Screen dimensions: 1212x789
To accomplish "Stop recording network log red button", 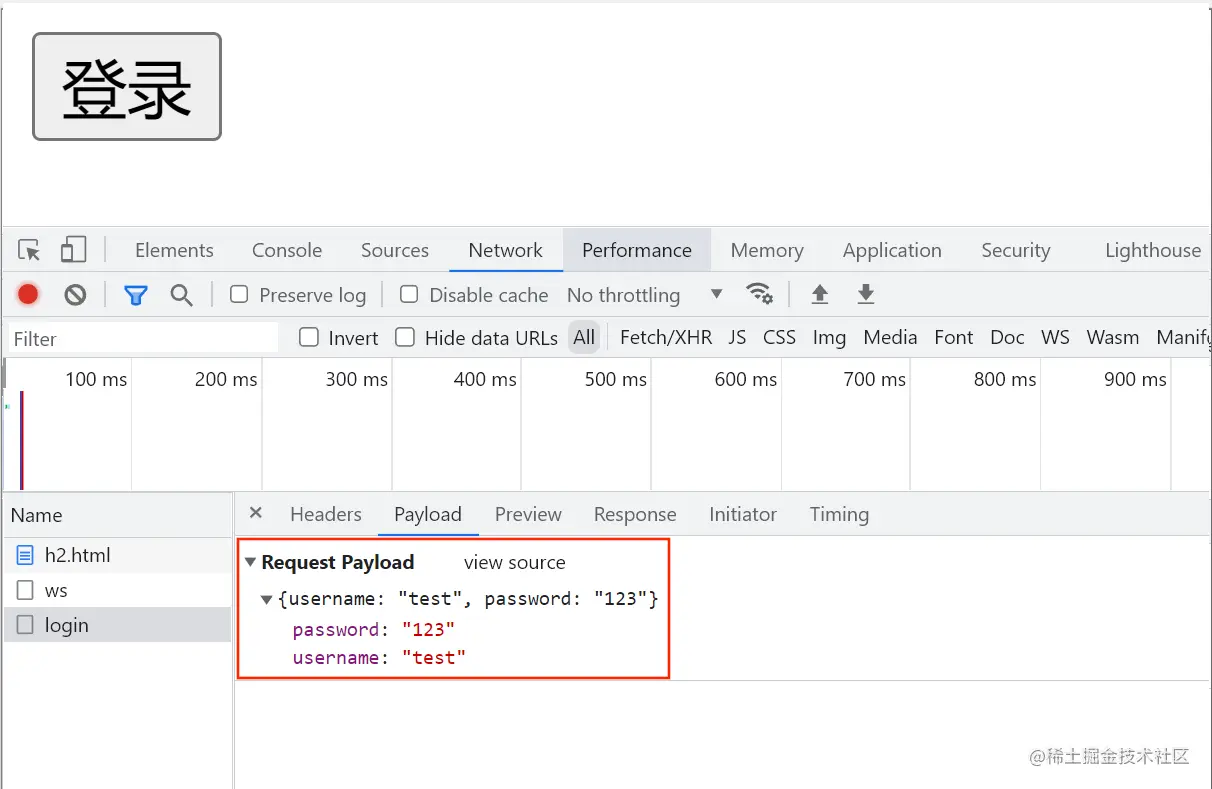I will click(x=28, y=294).
